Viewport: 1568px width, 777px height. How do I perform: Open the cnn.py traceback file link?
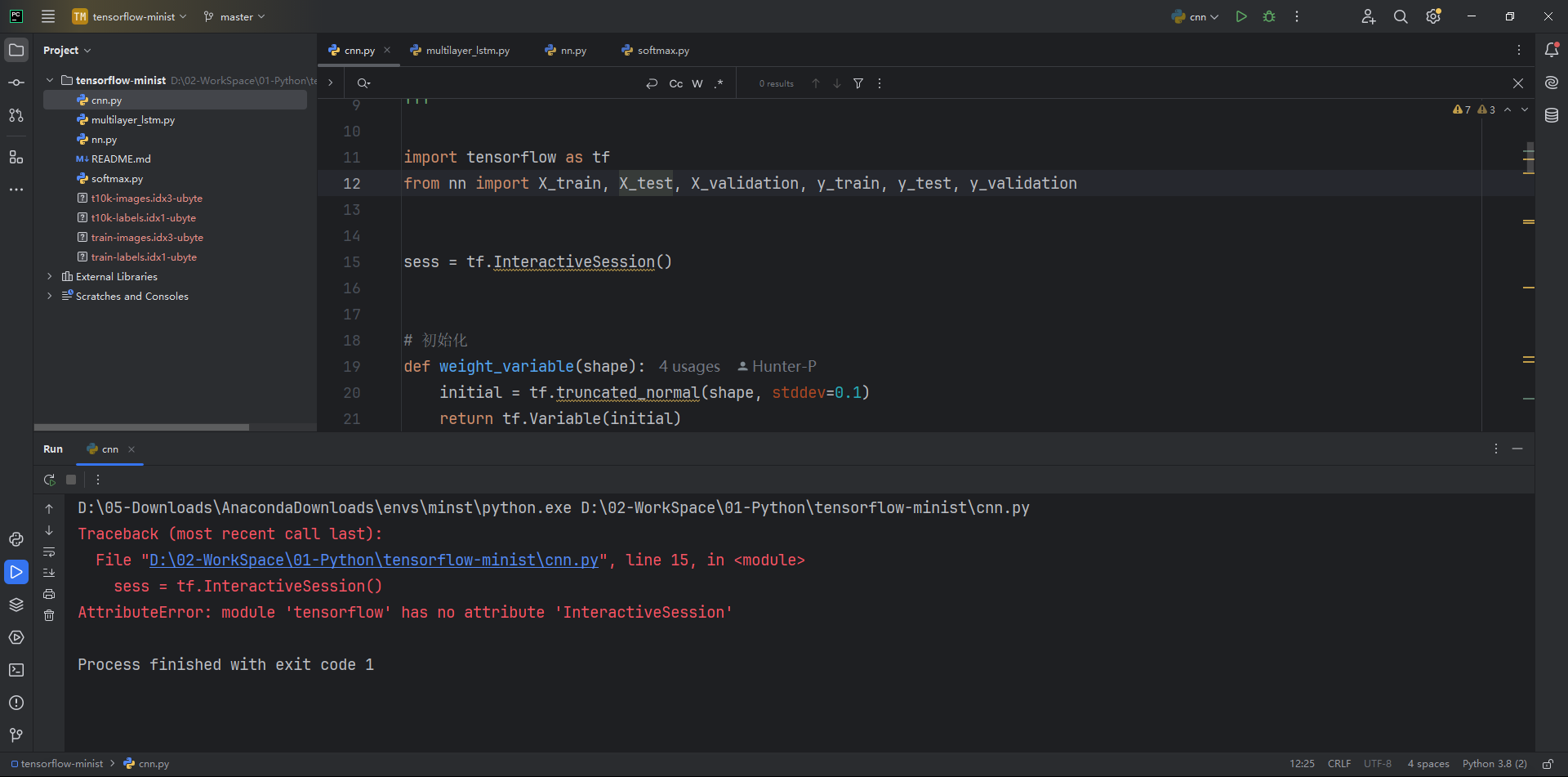373,560
